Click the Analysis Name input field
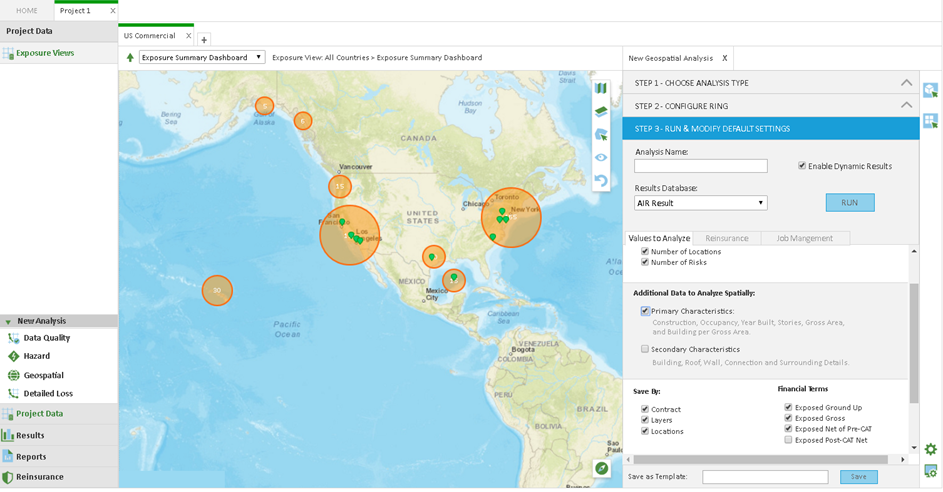The image size is (943, 492). (700, 166)
